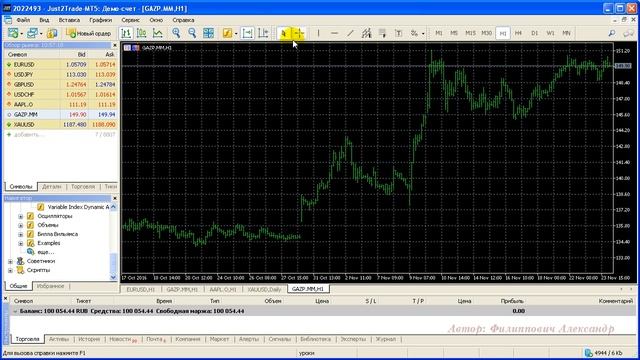Tile chart windows with grid icon
This screenshot has height=360, width=640.
click(x=208, y=33)
